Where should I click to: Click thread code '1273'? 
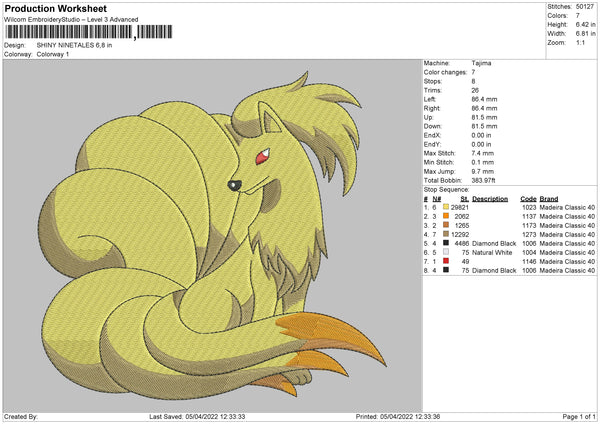click(x=529, y=235)
